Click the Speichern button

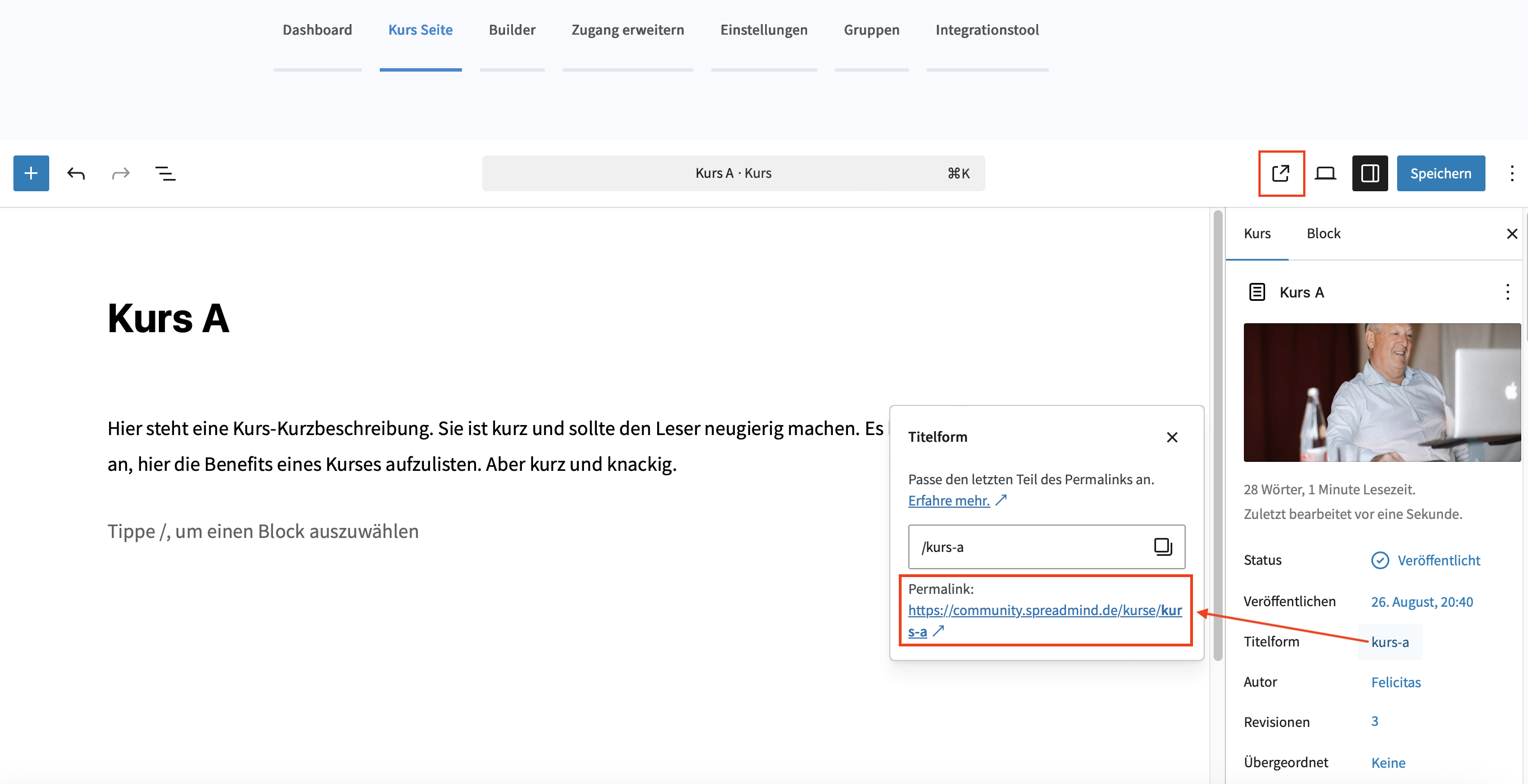point(1440,173)
